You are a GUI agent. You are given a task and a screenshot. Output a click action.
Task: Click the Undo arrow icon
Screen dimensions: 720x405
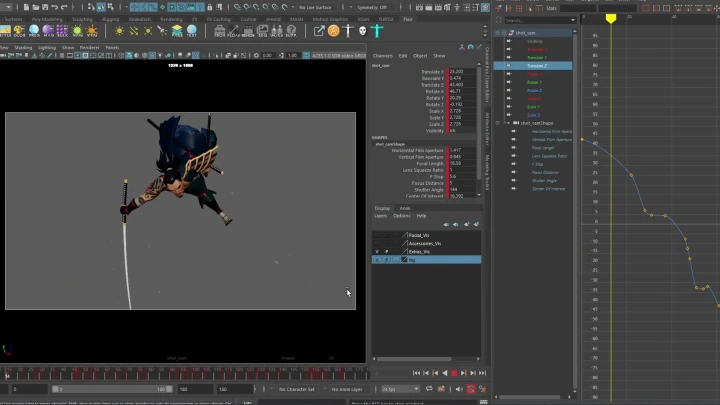[x=55, y=7]
